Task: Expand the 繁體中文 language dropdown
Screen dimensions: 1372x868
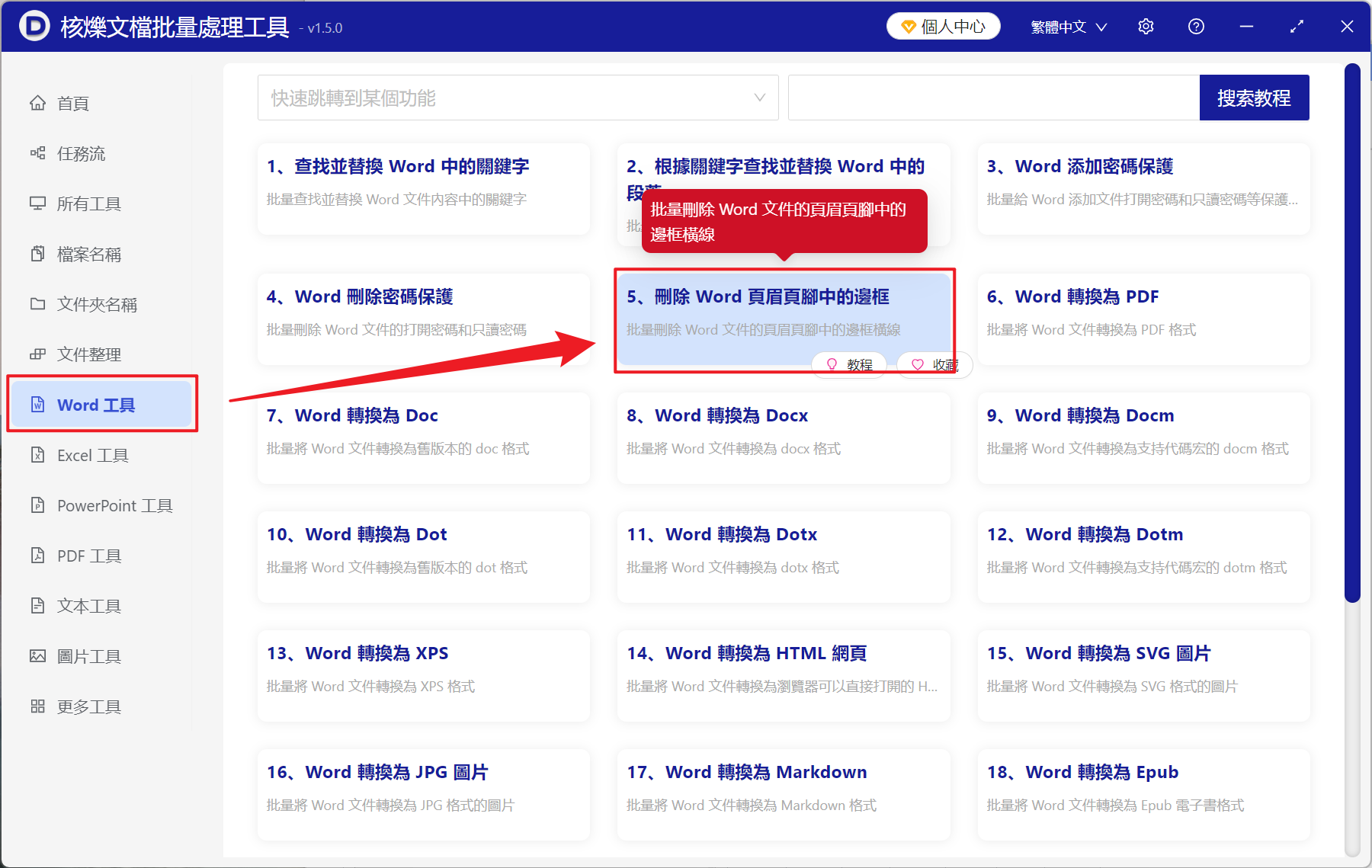Action: (1067, 26)
